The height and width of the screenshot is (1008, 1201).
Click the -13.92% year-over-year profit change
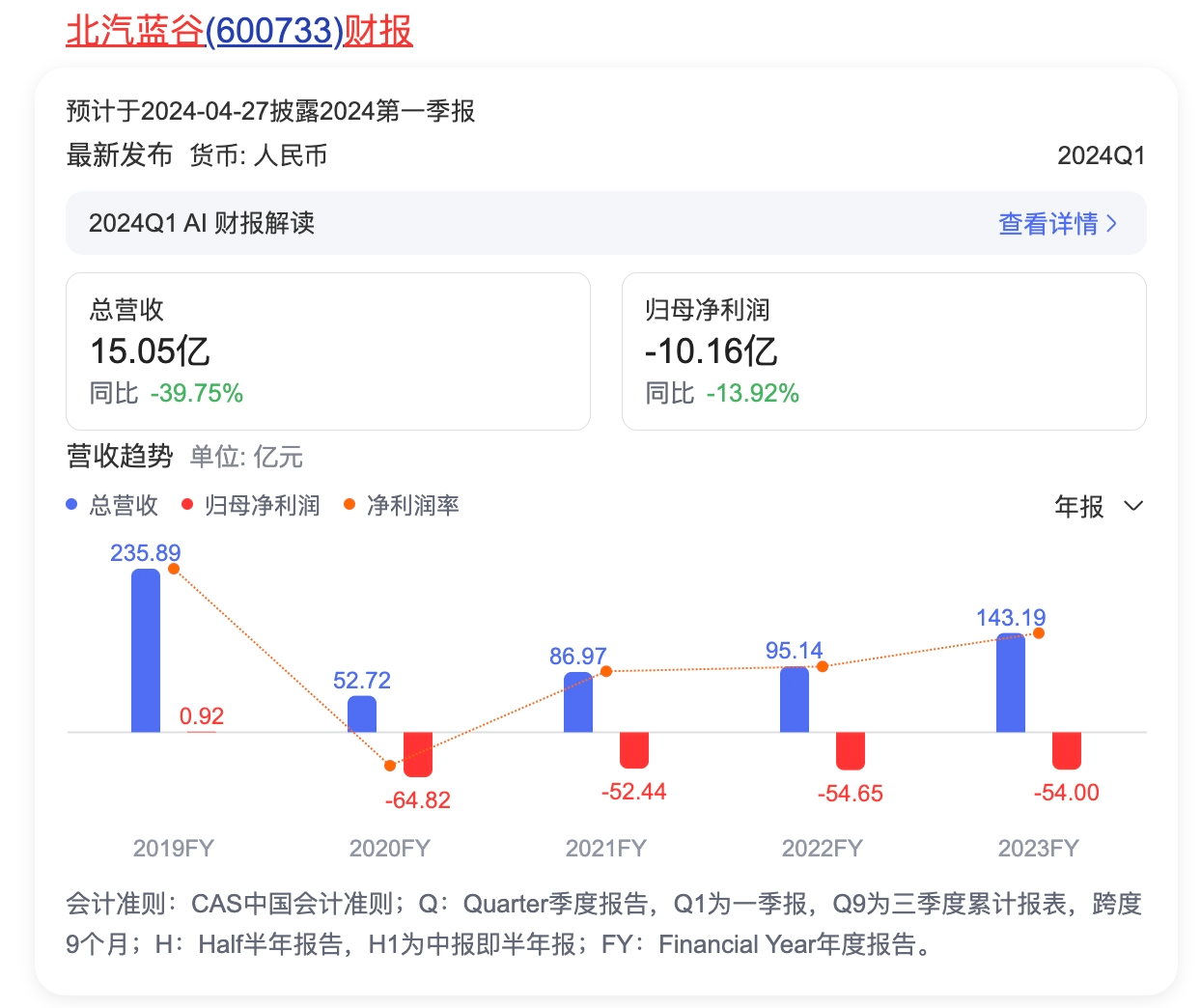pyautogui.click(x=753, y=394)
